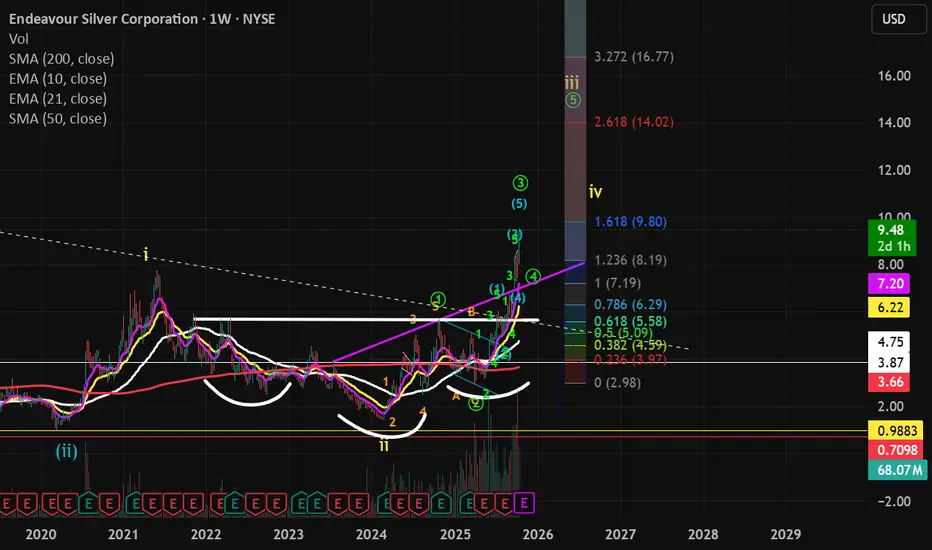Click the teal 68.07M volume label
This screenshot has width=932, height=550.
(x=898, y=470)
